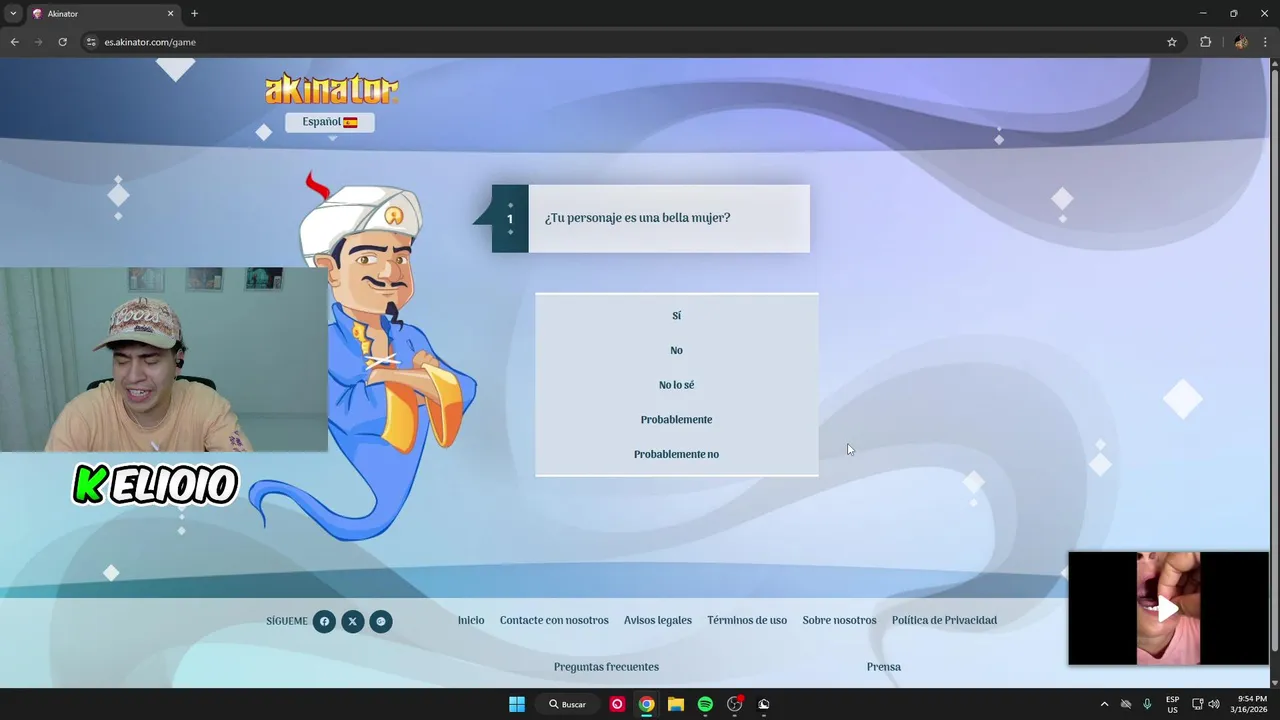This screenshot has width=1280, height=720.
Task: Open Akinator's Facebook page icon
Action: click(324, 621)
